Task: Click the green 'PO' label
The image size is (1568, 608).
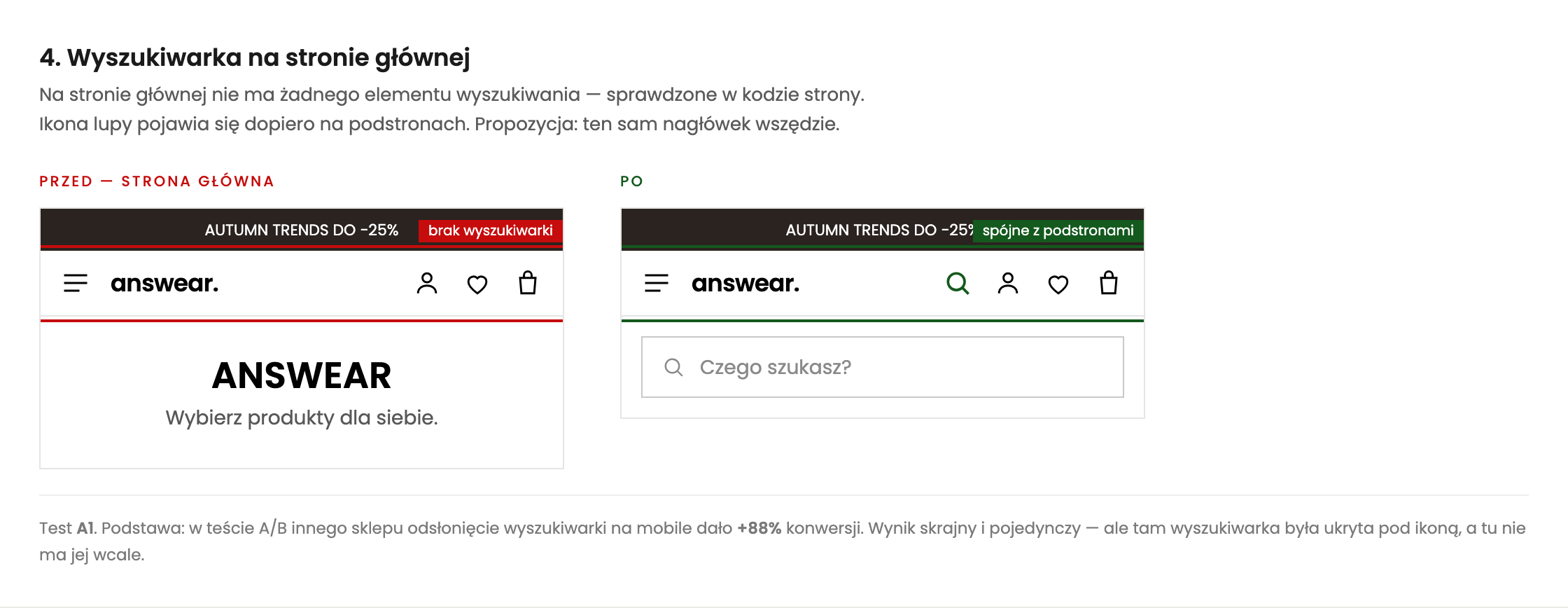Action: pos(631,181)
